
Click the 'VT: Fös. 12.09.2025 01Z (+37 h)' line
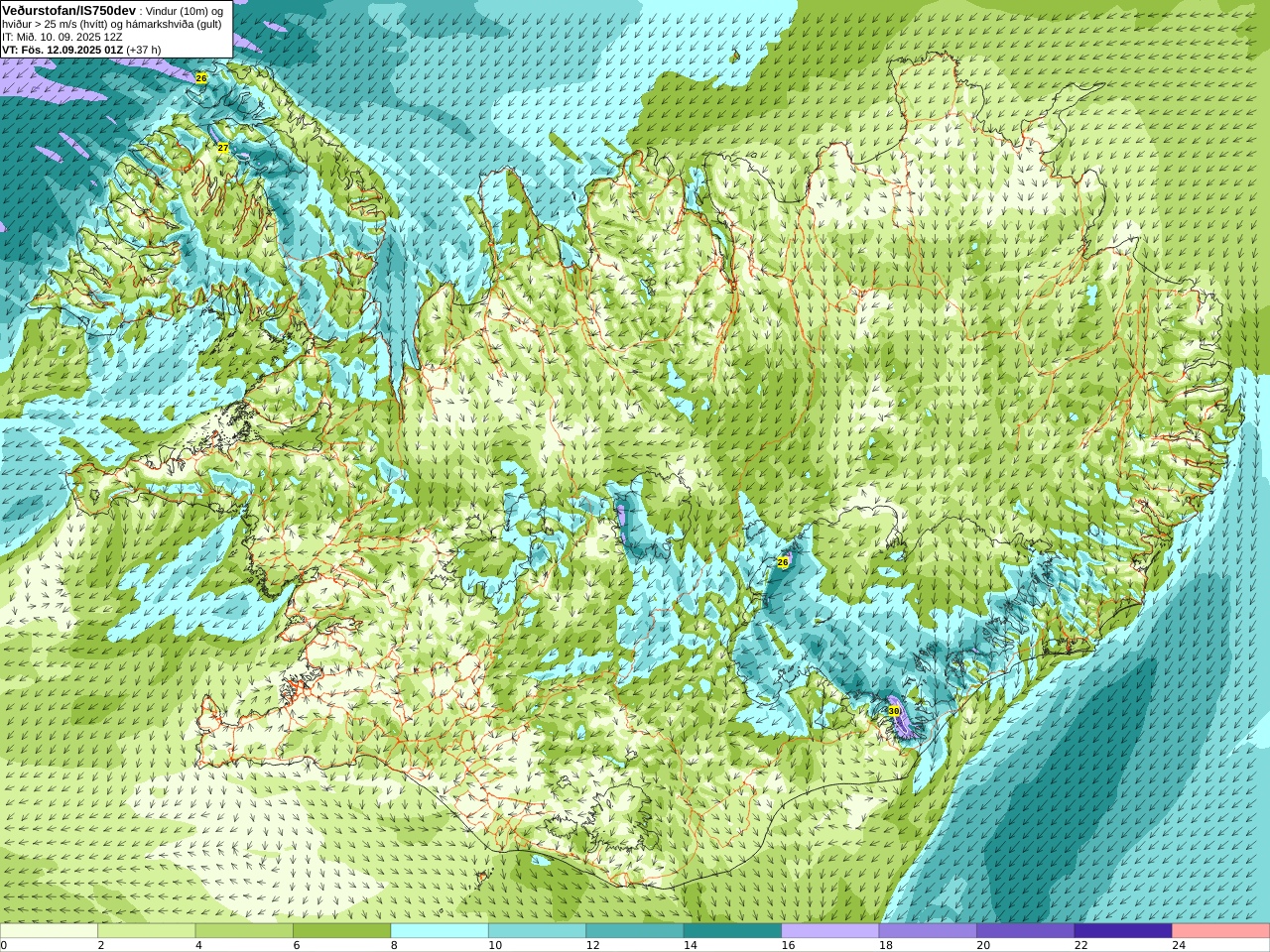tap(81, 50)
